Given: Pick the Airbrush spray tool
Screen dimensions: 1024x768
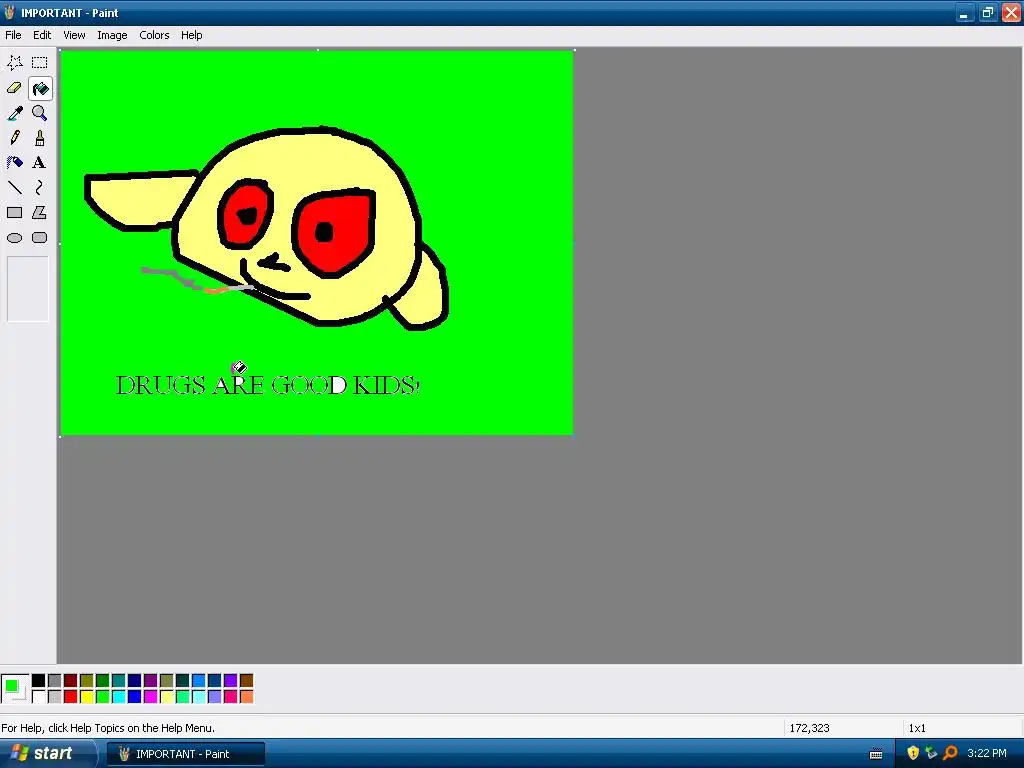Looking at the screenshot, I should coord(15,163).
